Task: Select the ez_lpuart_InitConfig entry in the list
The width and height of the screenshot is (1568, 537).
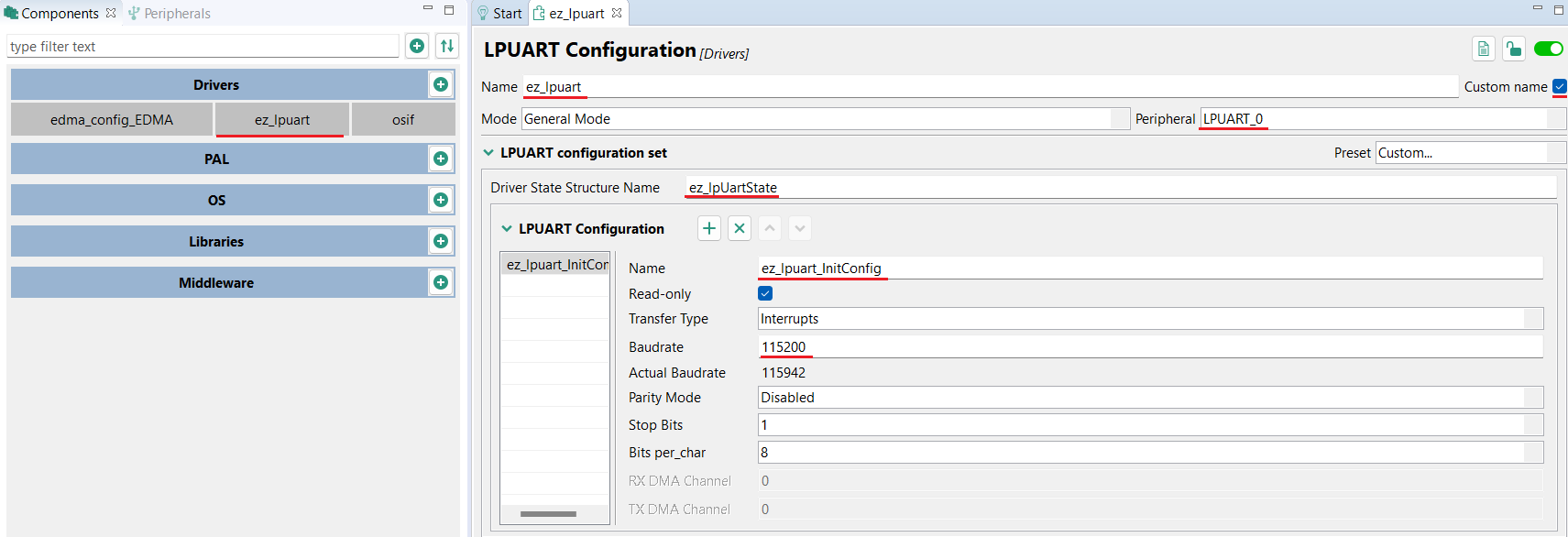Action: pos(555,265)
